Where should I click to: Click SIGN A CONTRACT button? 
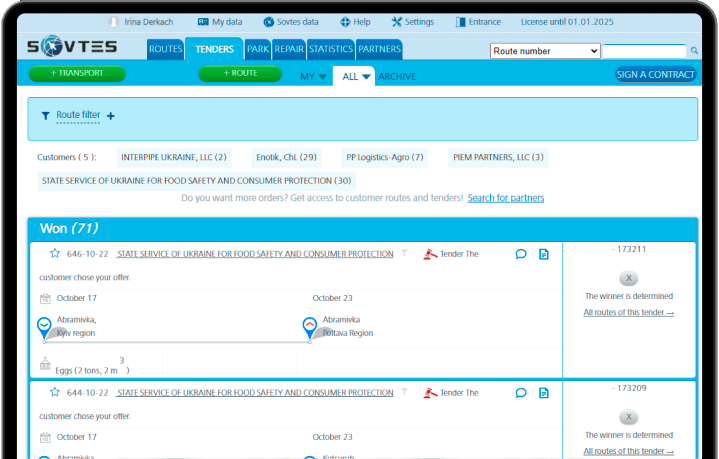(655, 74)
